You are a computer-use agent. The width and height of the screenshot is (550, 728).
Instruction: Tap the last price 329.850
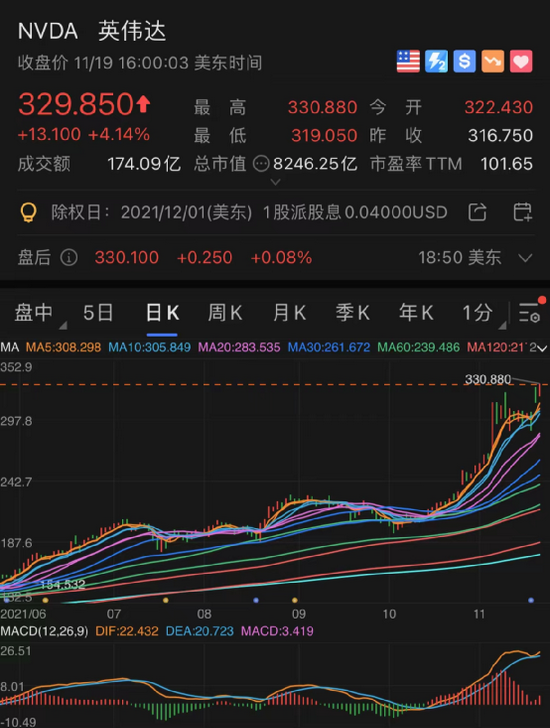(x=76, y=104)
